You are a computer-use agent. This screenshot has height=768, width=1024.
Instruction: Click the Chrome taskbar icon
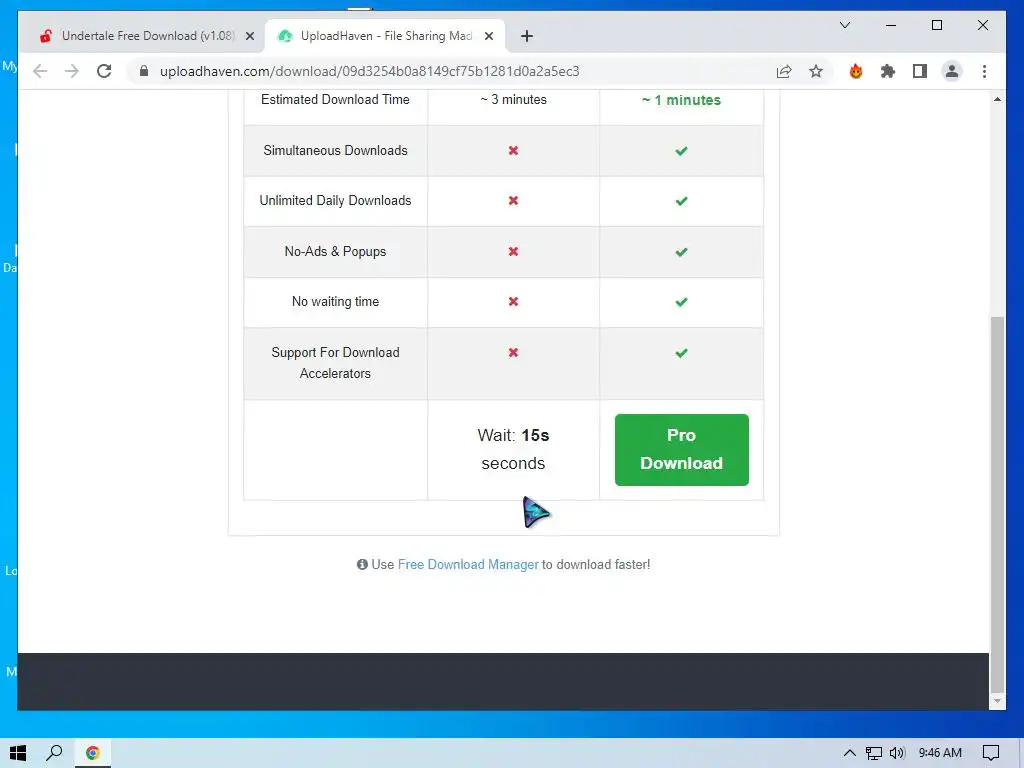coord(93,753)
